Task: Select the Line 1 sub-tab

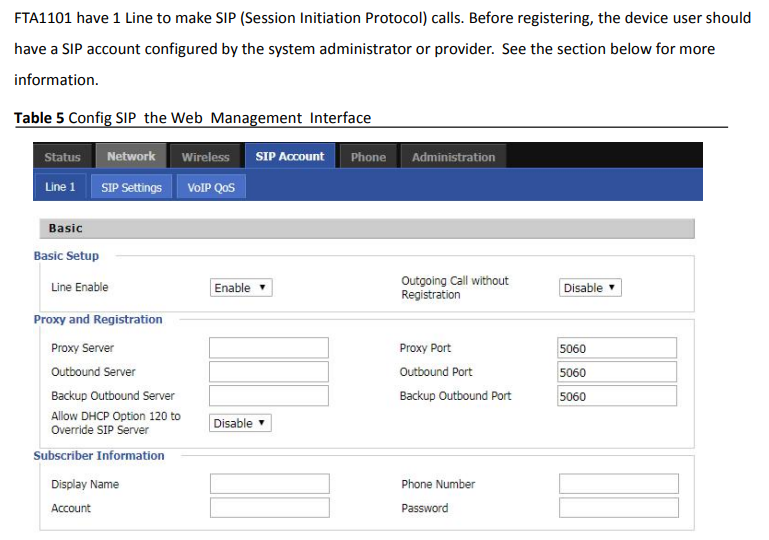Action: coord(60,187)
